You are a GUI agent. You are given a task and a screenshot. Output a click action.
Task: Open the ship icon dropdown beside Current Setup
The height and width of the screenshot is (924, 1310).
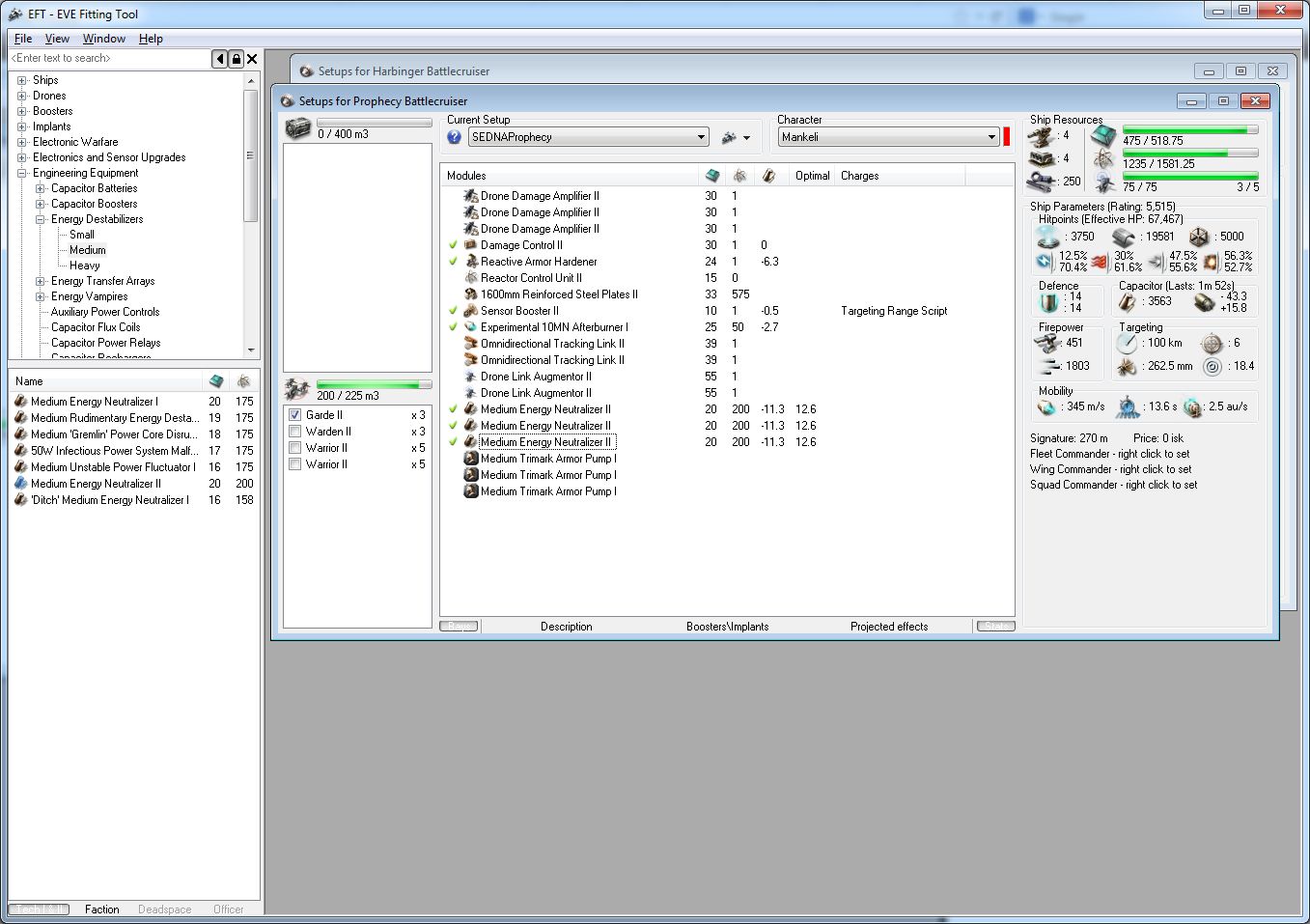[736, 138]
